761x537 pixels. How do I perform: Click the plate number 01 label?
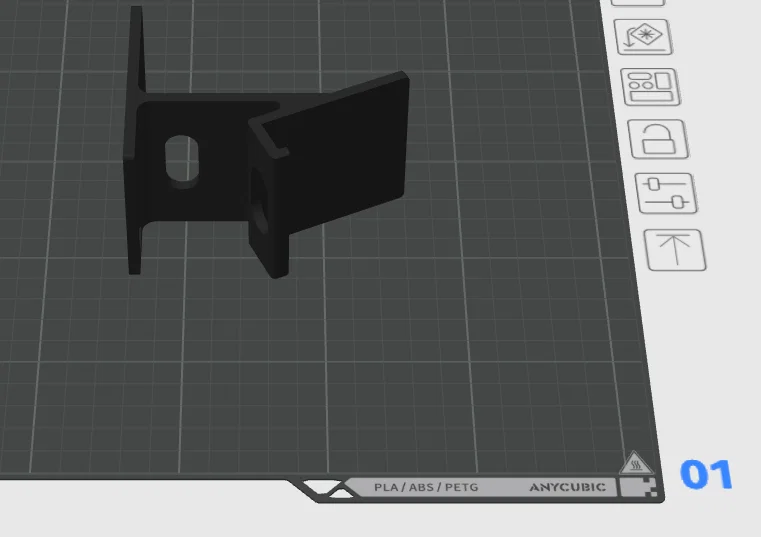click(x=706, y=474)
